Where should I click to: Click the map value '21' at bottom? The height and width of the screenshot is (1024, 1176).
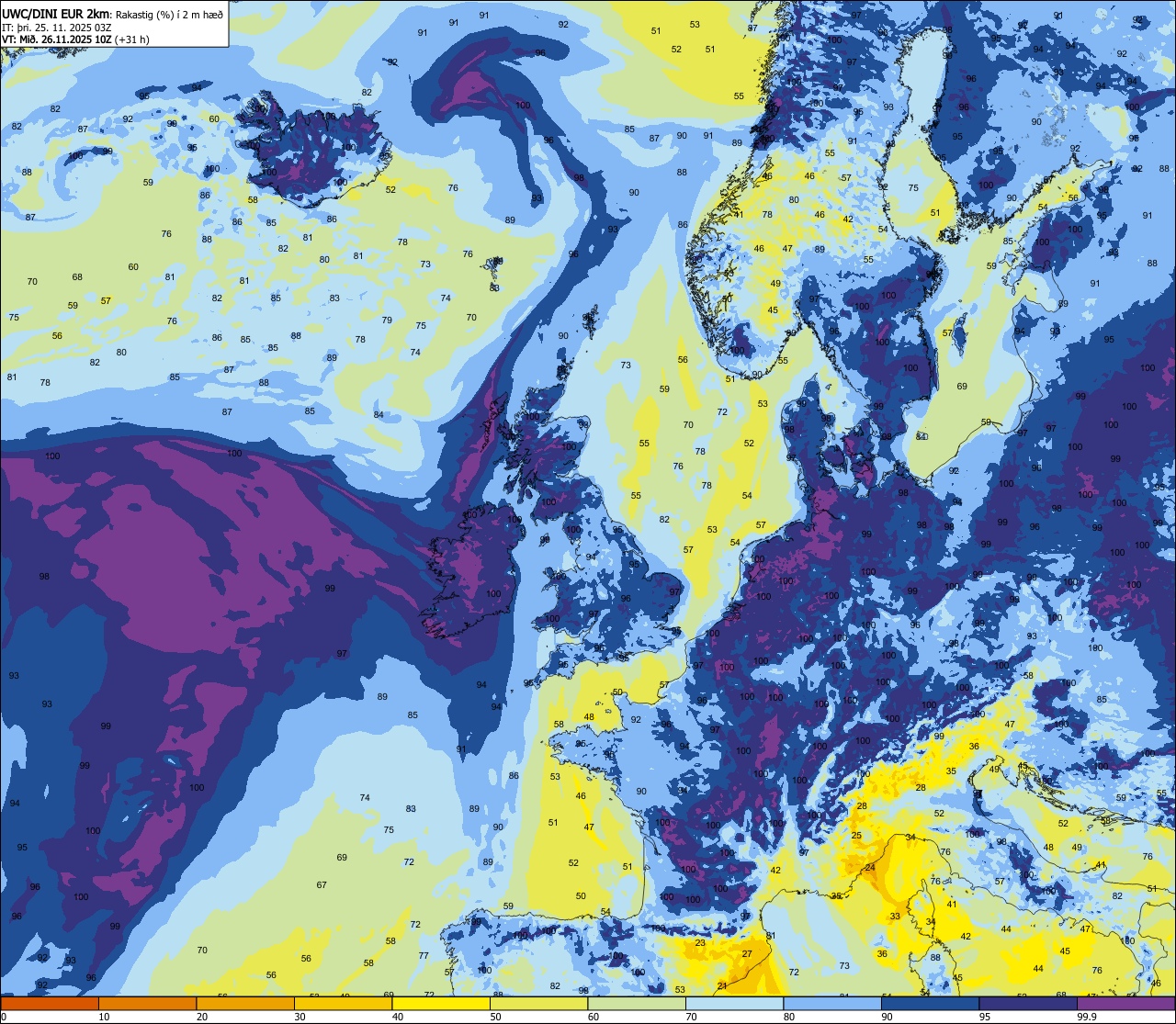pyautogui.click(x=722, y=986)
